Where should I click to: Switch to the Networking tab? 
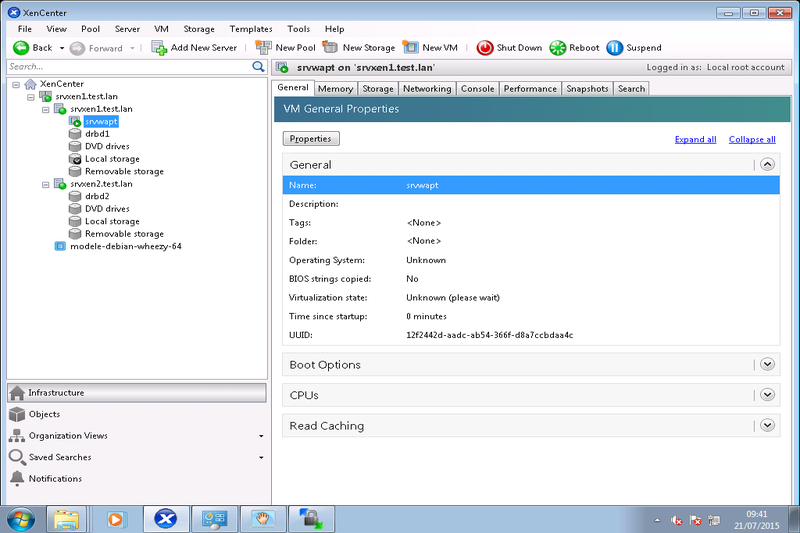point(427,89)
